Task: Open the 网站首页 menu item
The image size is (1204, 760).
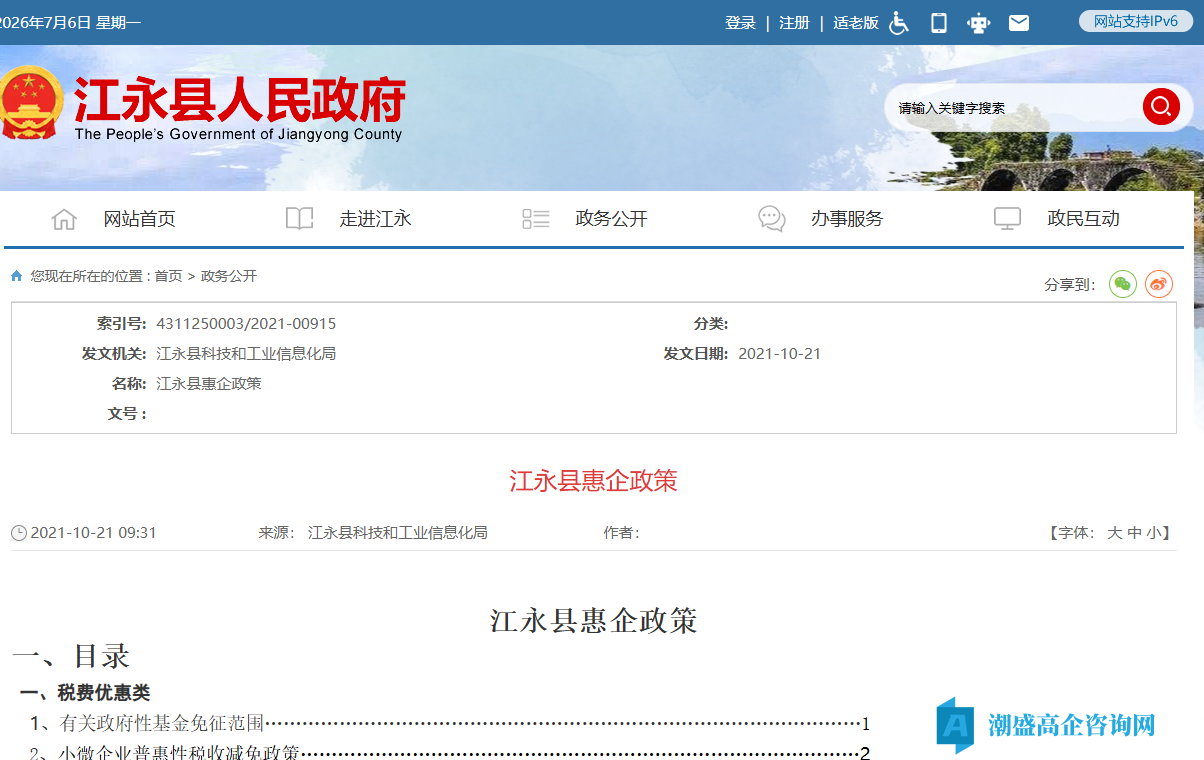Action: click(140, 219)
